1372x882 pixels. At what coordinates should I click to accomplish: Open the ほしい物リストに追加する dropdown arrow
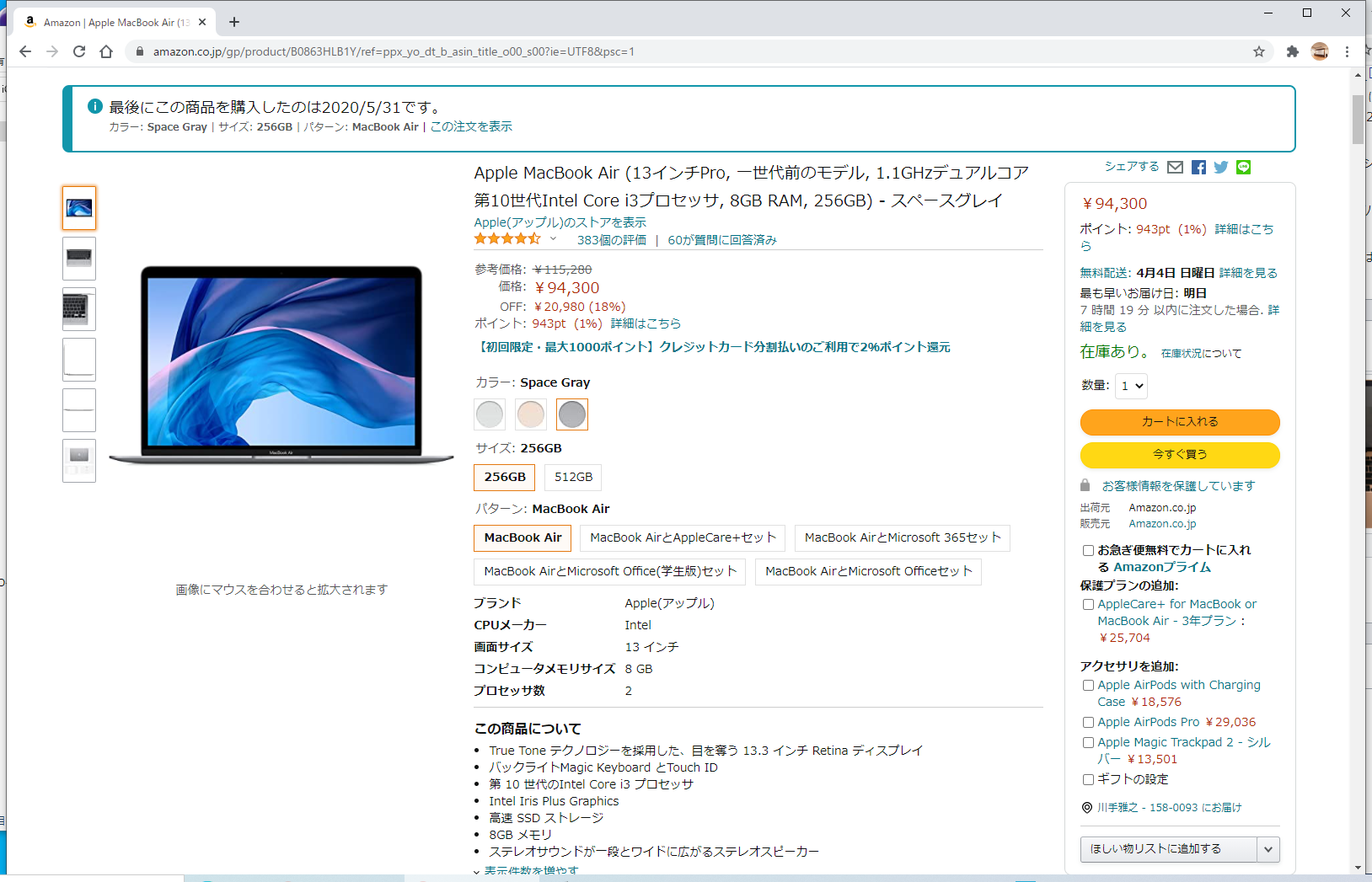click(x=1268, y=849)
